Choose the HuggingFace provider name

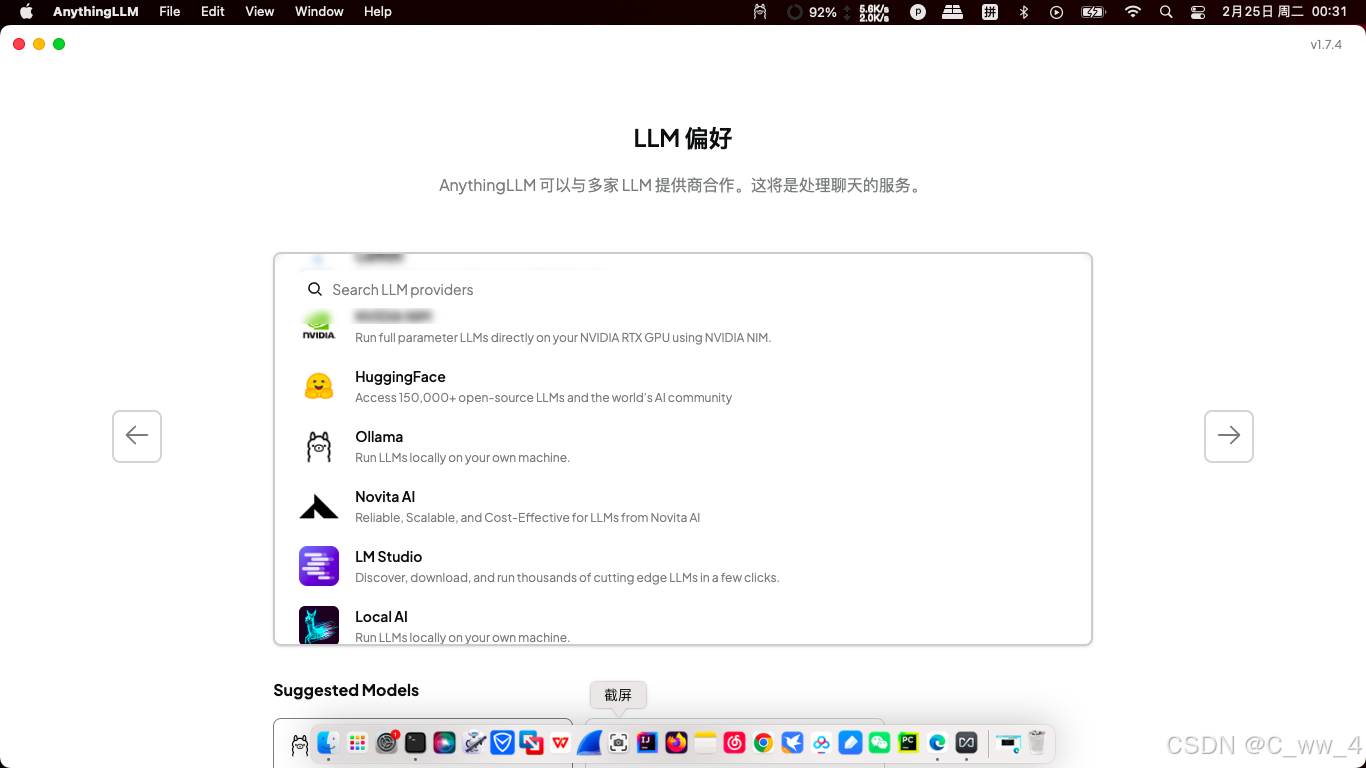tap(400, 377)
